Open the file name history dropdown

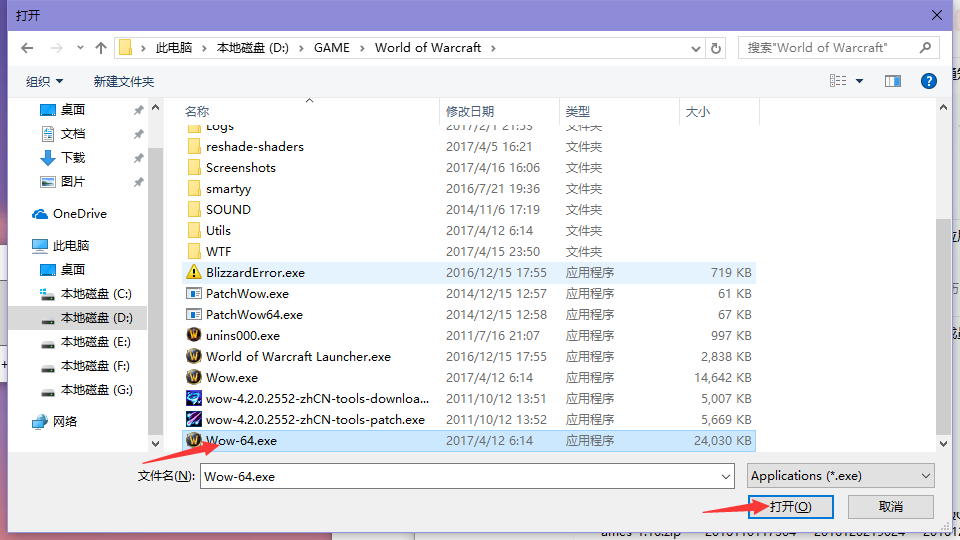[726, 476]
